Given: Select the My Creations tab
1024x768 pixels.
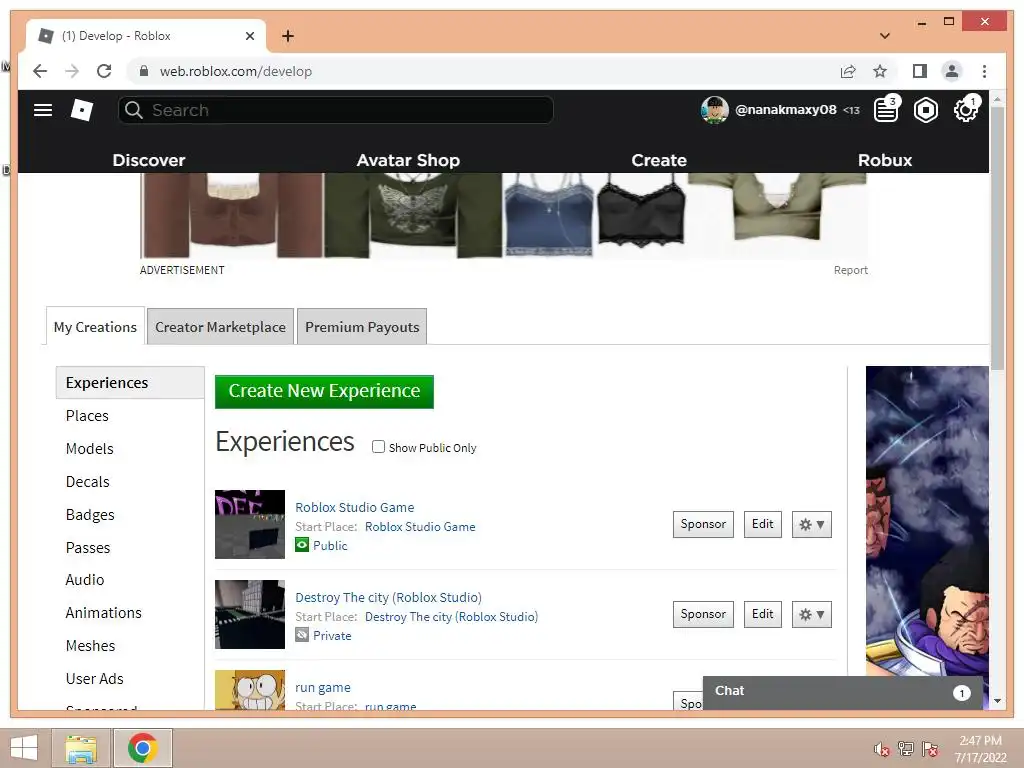Looking at the screenshot, I should [95, 327].
